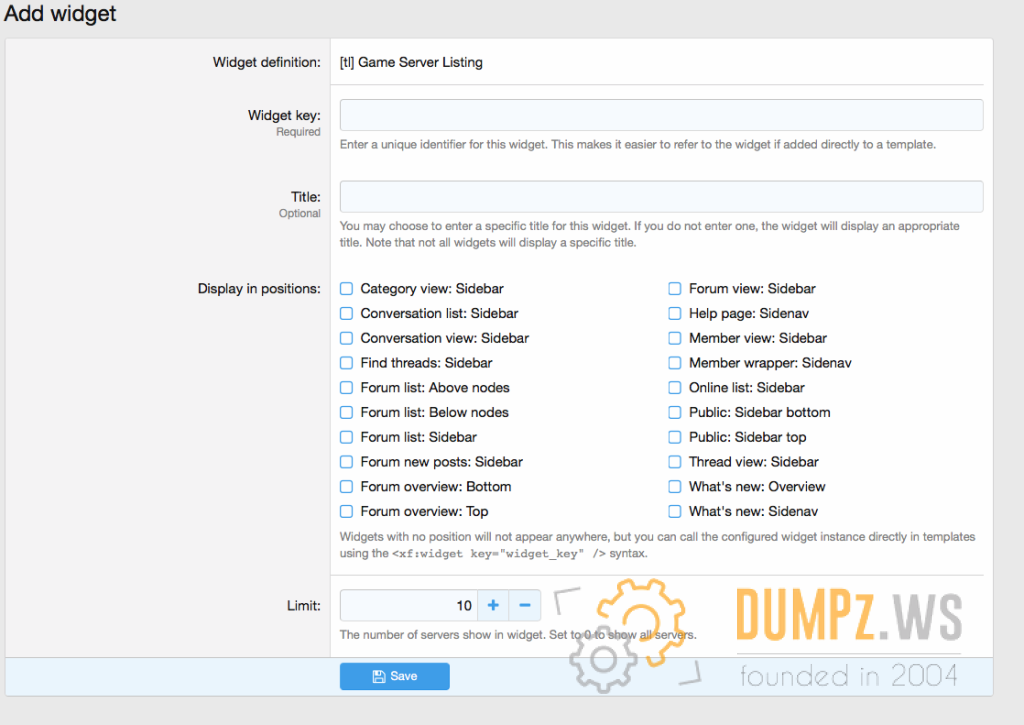Check Member wrapper: Sidenav option
The height and width of the screenshot is (725, 1024).
[675, 363]
